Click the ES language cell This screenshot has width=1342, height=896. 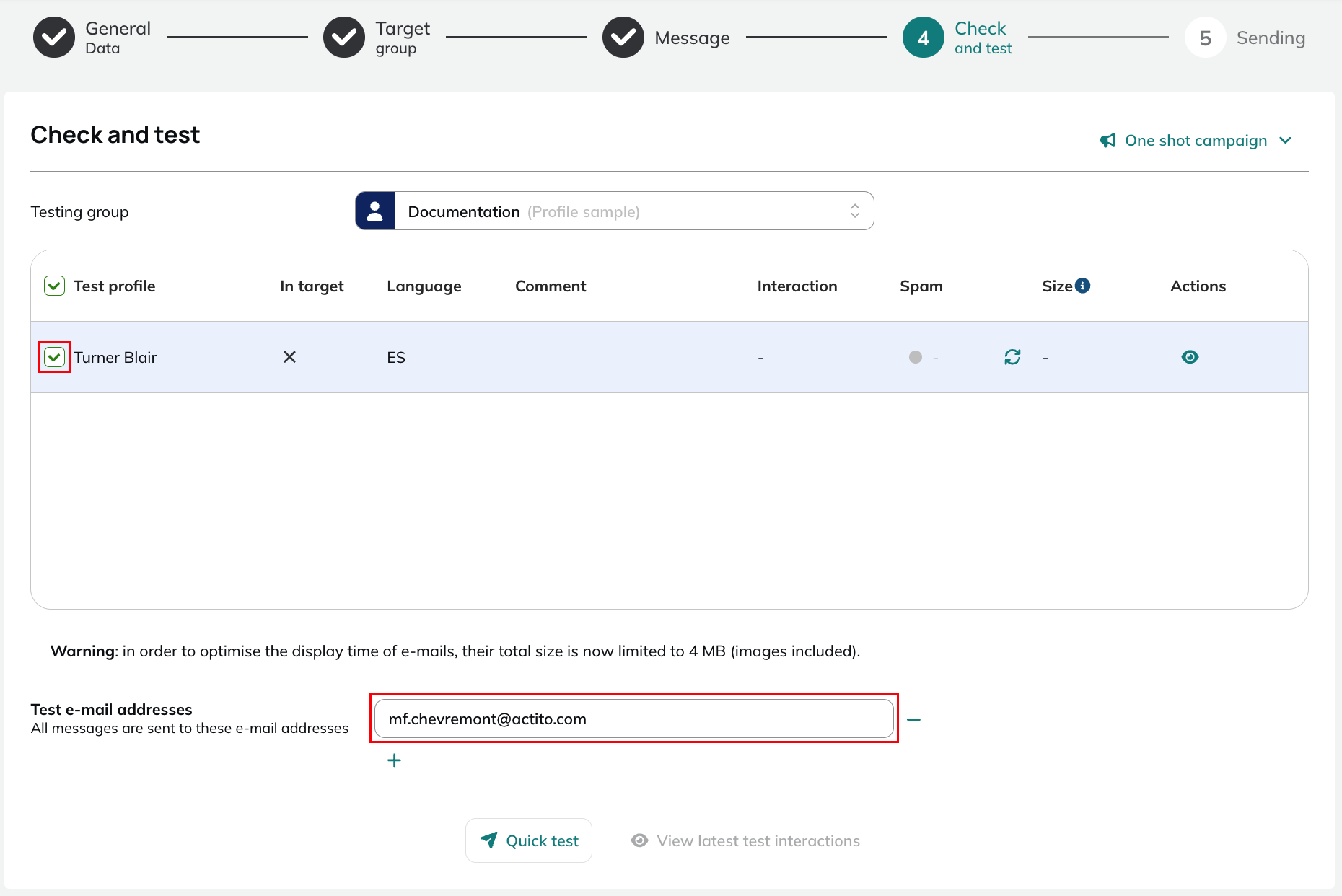click(x=396, y=358)
